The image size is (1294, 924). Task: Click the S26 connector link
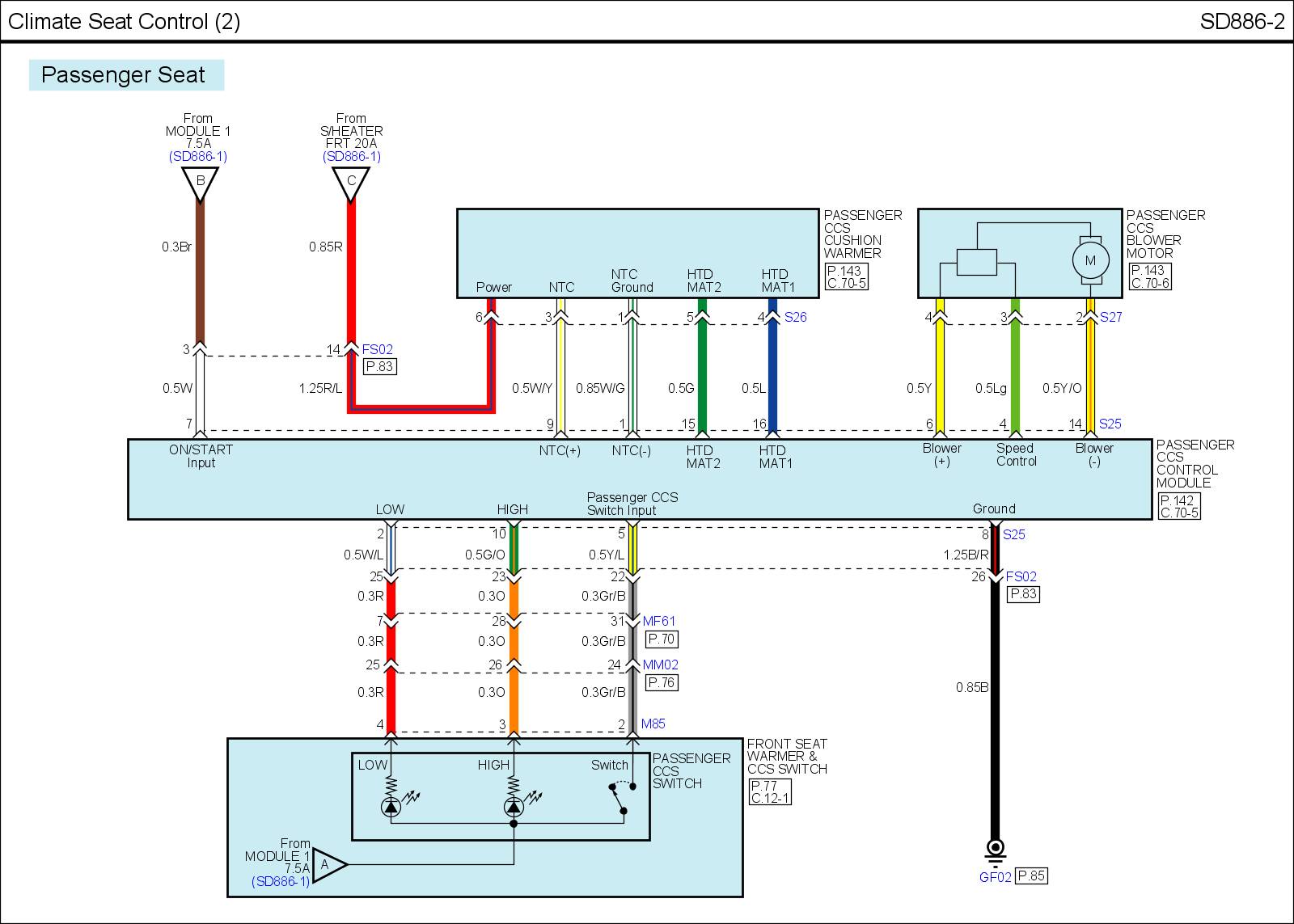[796, 318]
